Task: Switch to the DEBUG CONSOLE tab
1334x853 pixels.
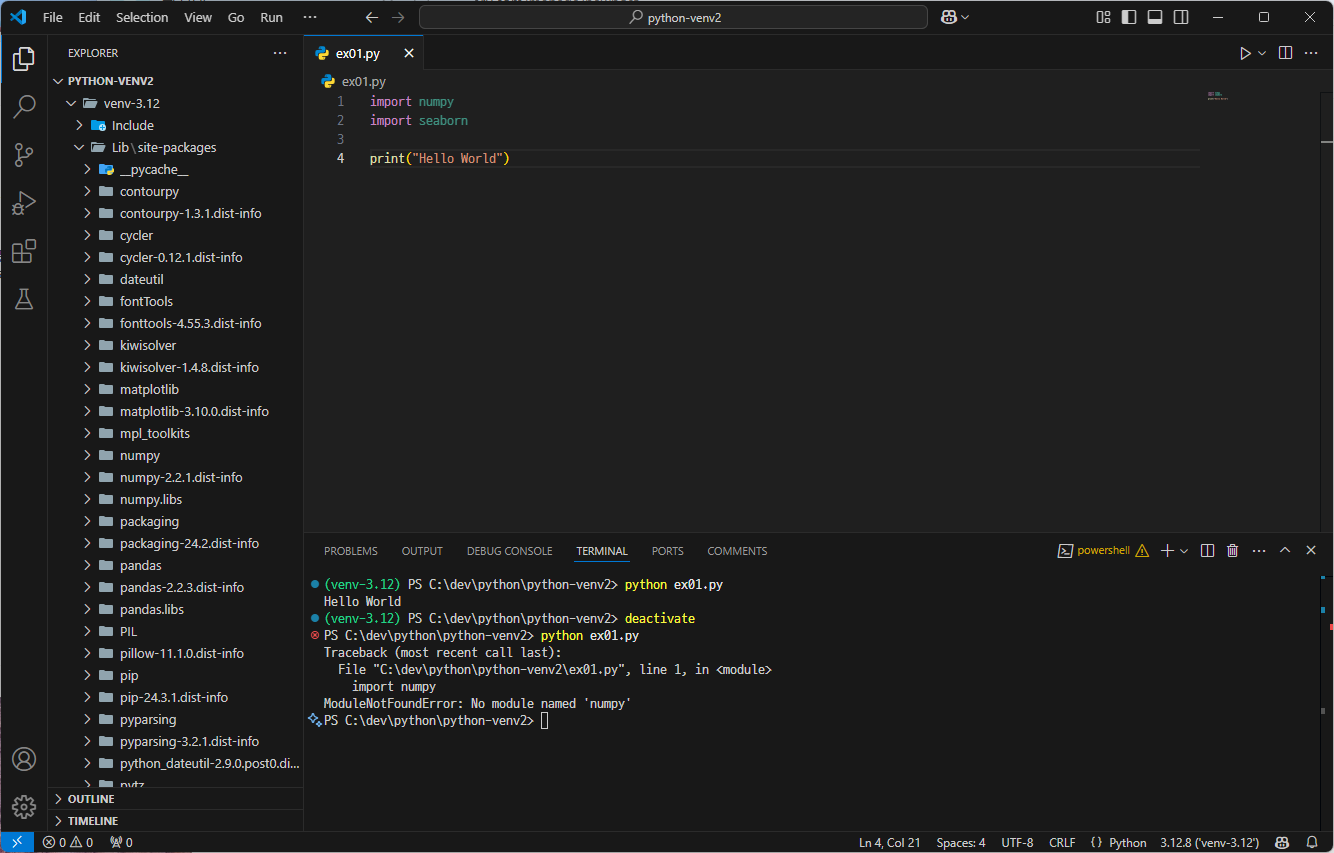Action: [509, 551]
